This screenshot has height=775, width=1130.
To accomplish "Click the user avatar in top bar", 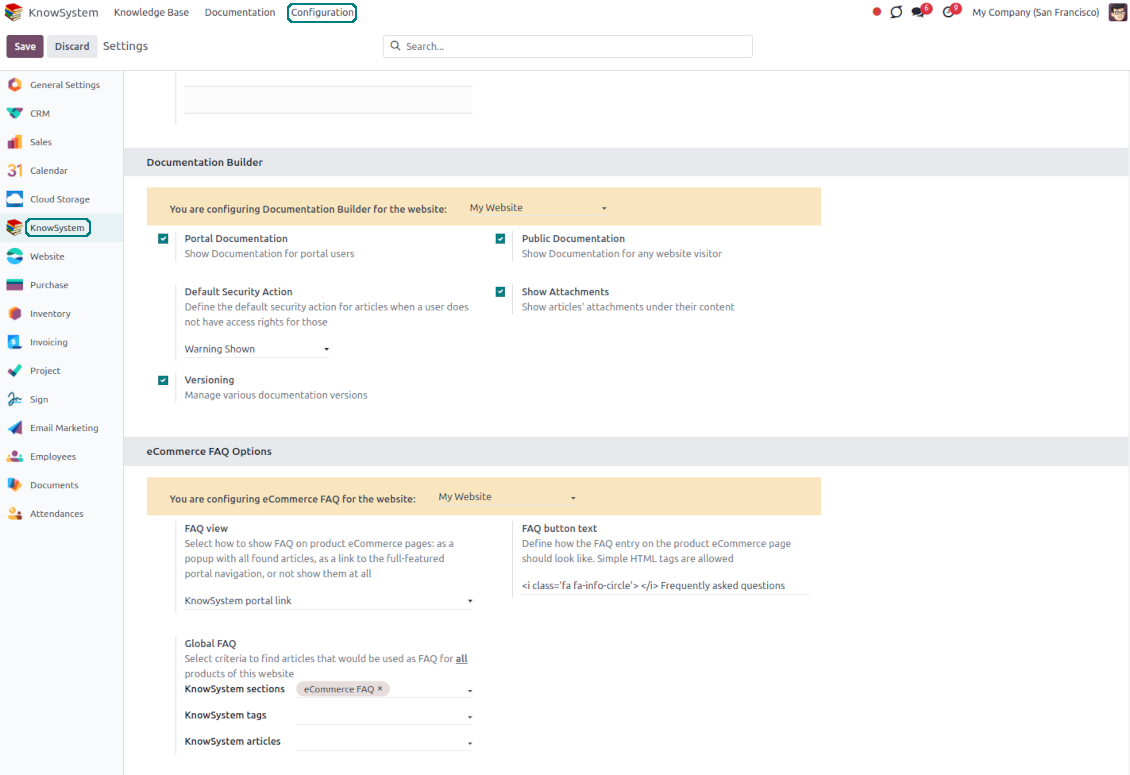I will (1117, 12).
